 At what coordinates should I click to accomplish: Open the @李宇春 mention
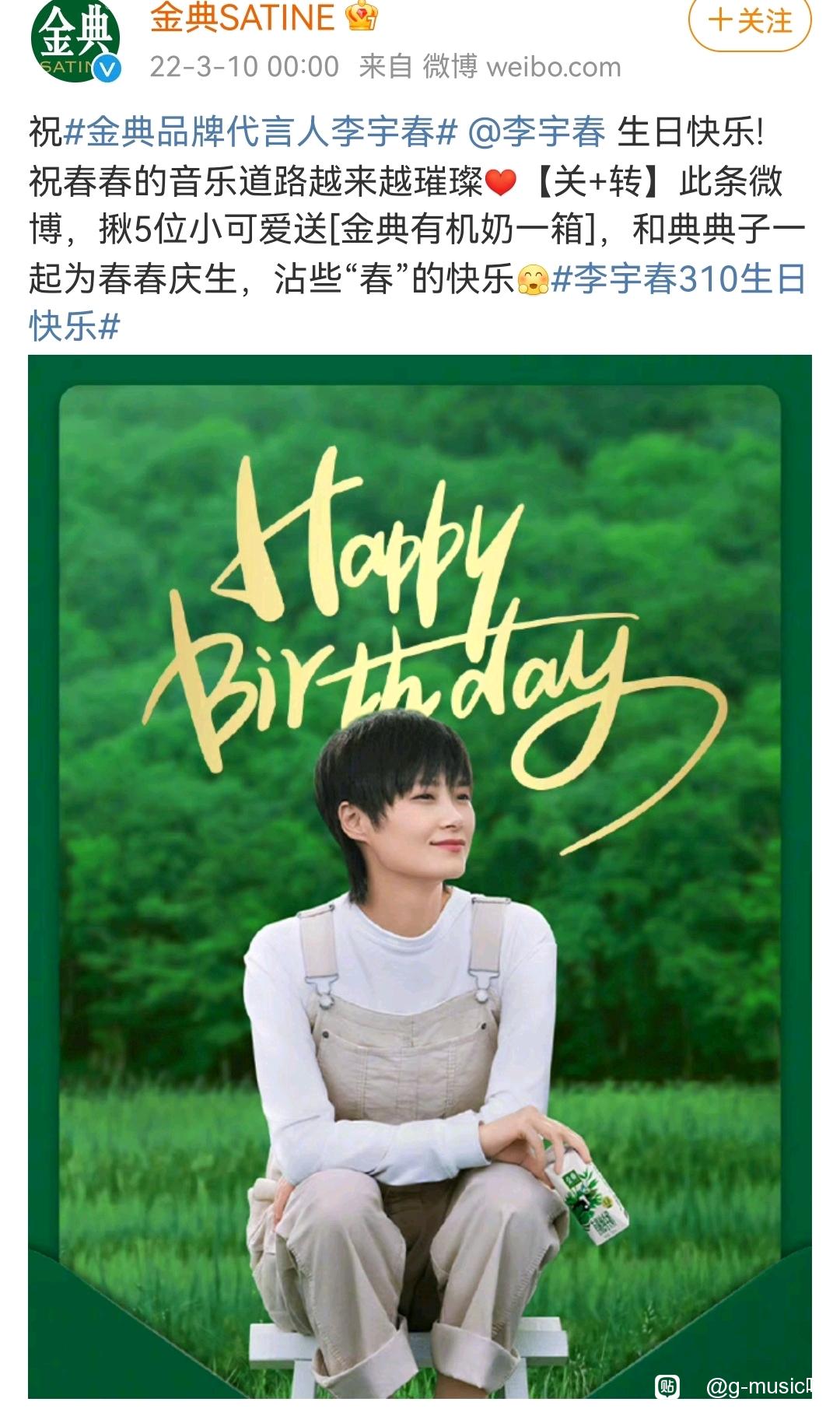536,132
